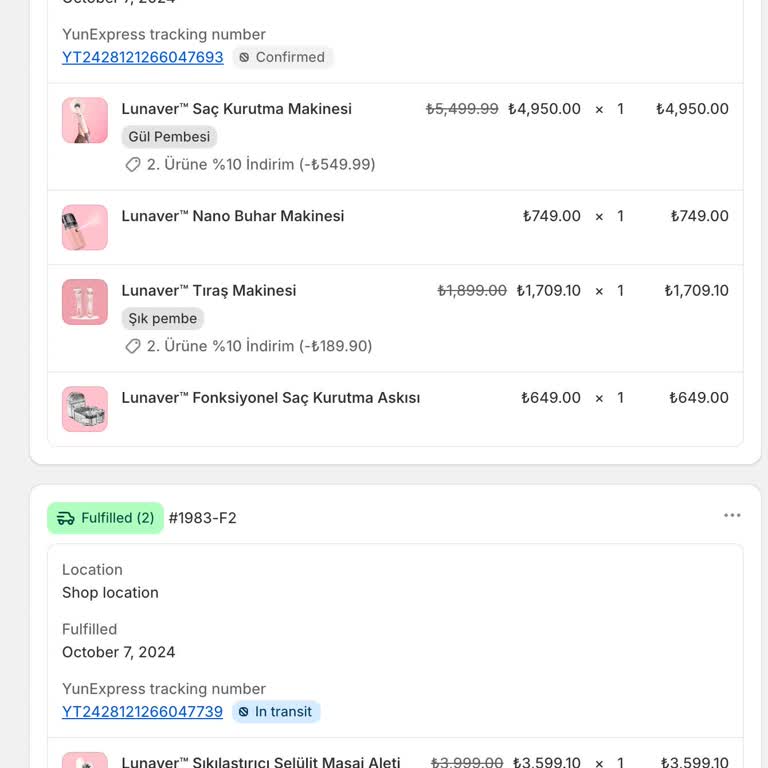Open Lunaver Fonksiyonel Saç Kurutma Askısı name

tap(271, 398)
